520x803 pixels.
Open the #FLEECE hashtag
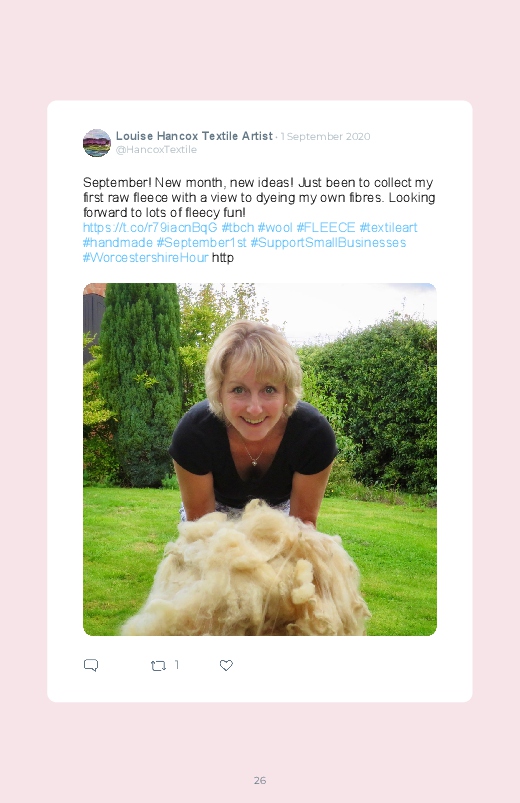[x=326, y=227]
